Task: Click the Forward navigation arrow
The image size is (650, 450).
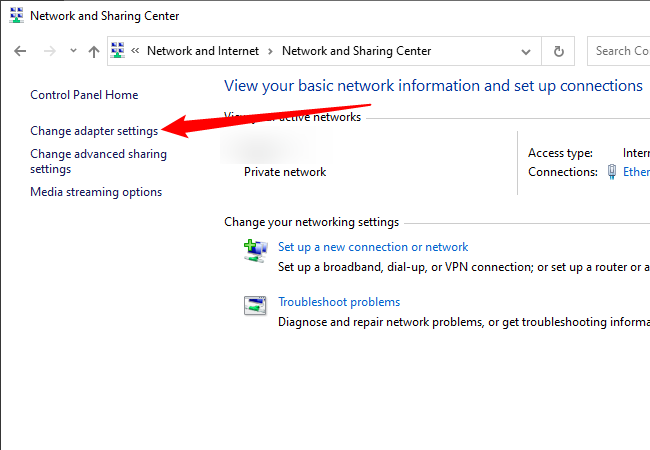Action: pos(47,51)
